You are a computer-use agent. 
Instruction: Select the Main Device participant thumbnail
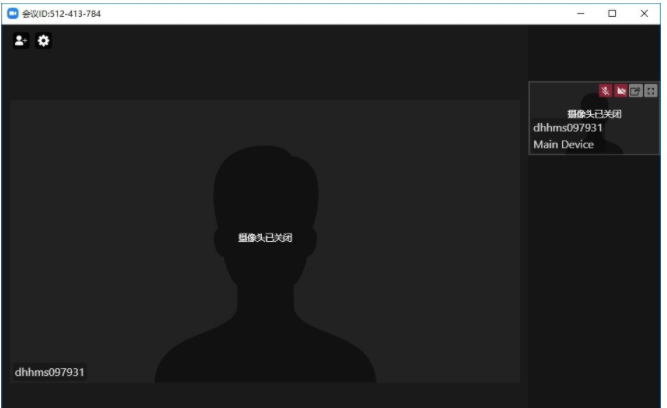pos(594,118)
